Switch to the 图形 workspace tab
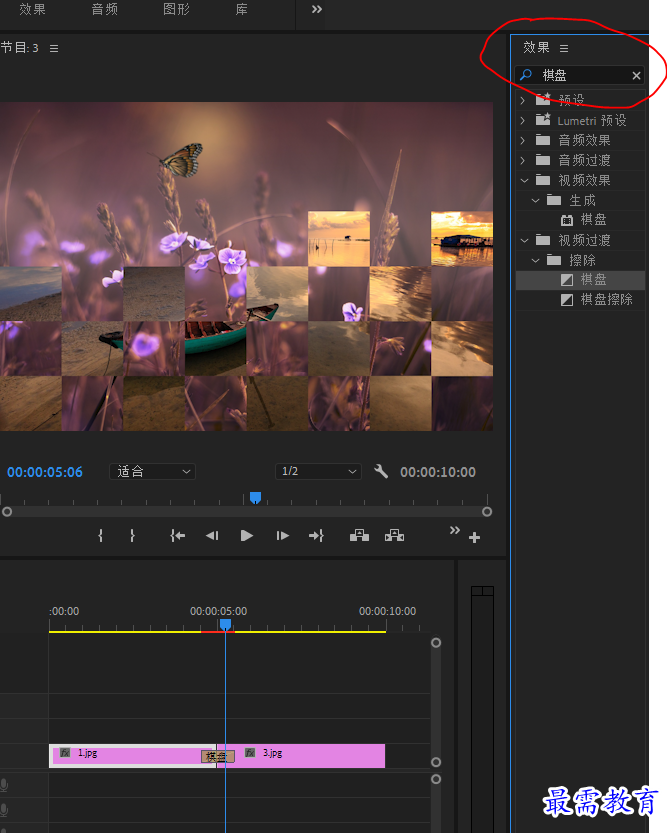Image resolution: width=667 pixels, height=833 pixels. [176, 9]
